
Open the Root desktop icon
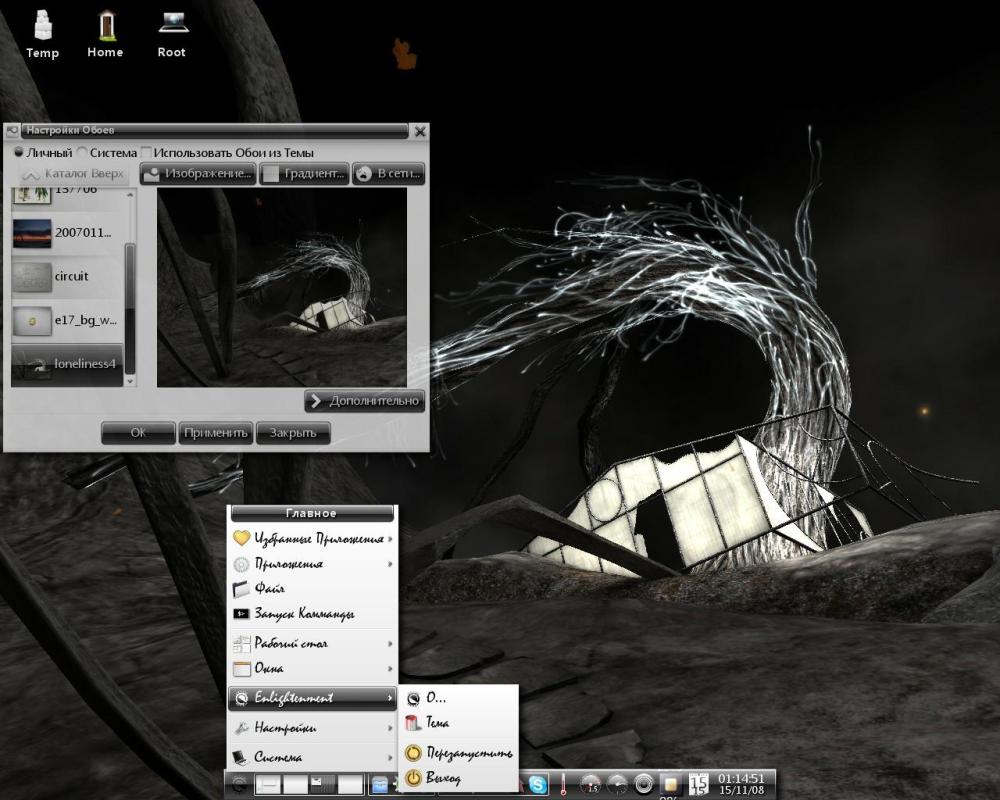pos(172,33)
